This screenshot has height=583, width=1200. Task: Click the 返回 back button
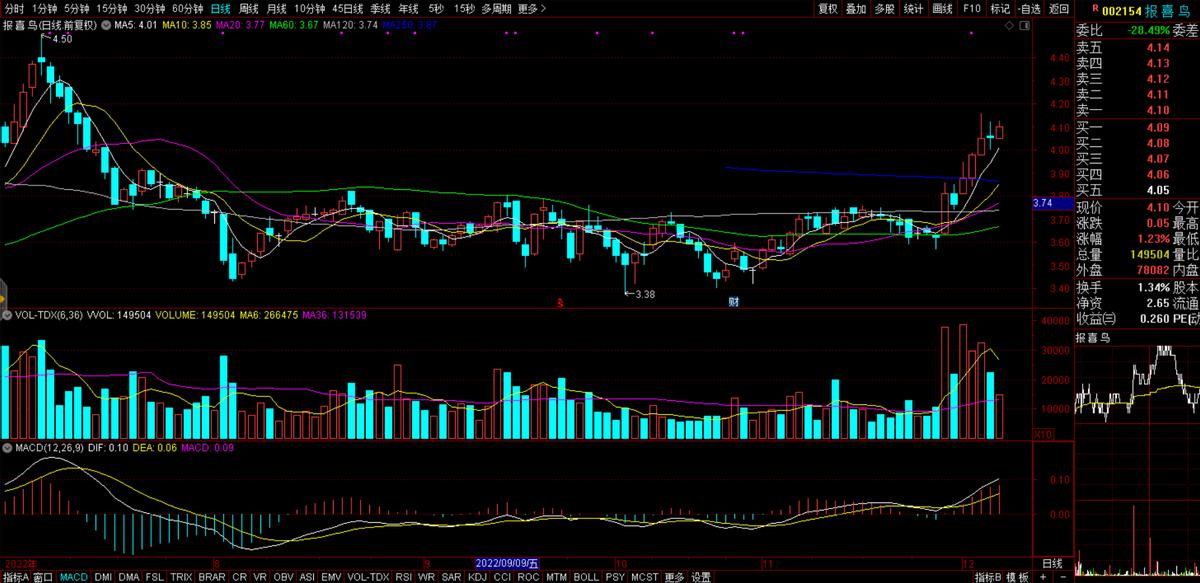point(1059,8)
